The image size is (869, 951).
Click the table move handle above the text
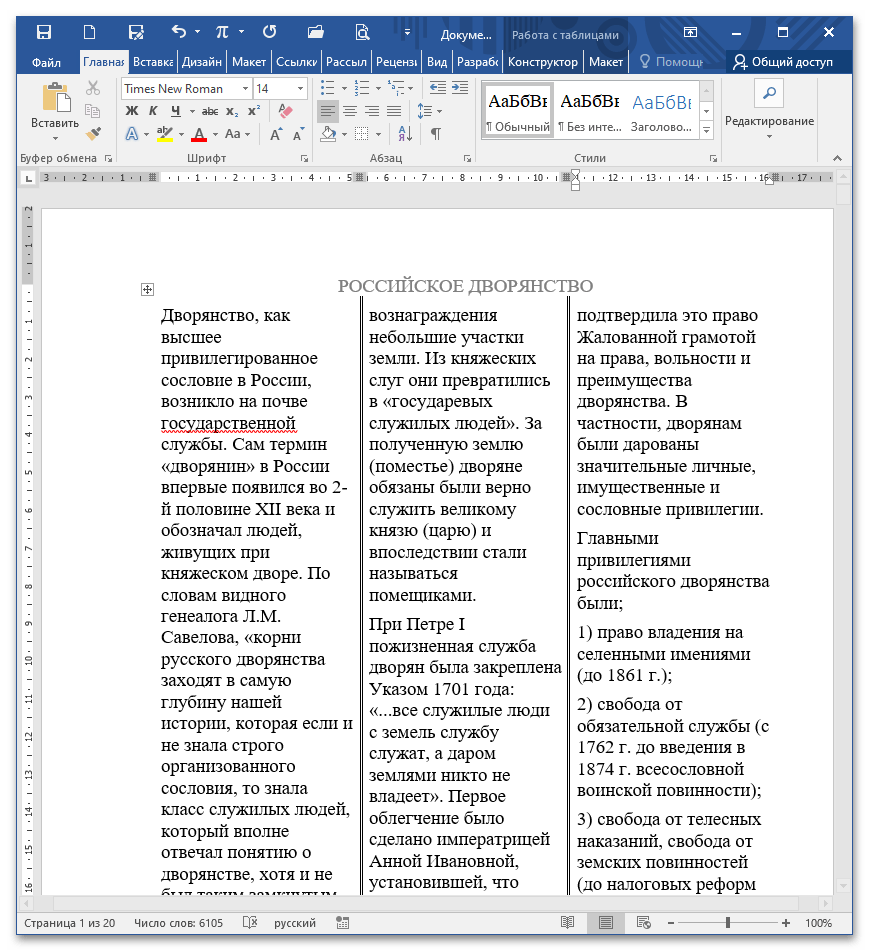147,290
